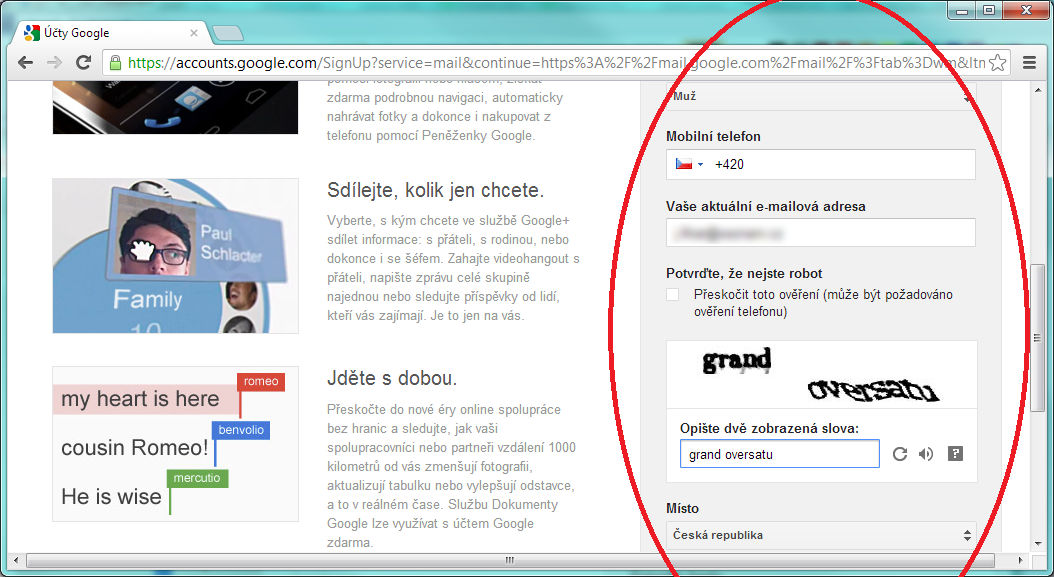
Task: Click the address bar URL
Action: tap(556, 63)
